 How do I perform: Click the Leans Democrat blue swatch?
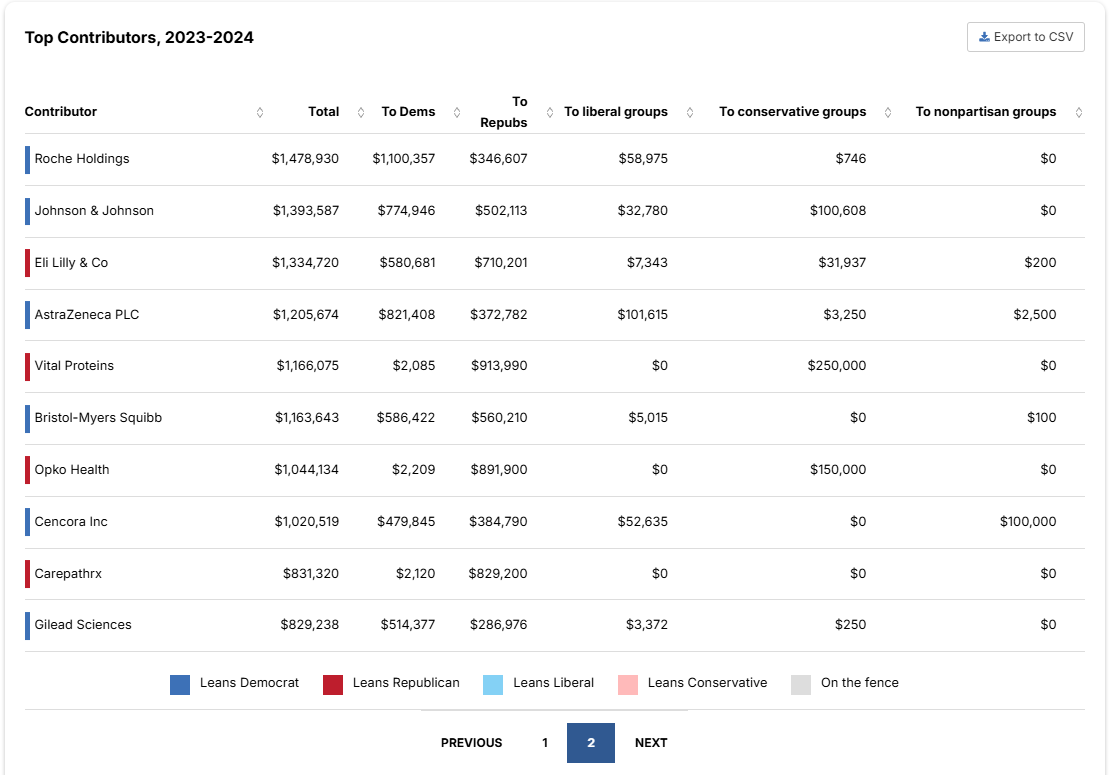(x=180, y=684)
